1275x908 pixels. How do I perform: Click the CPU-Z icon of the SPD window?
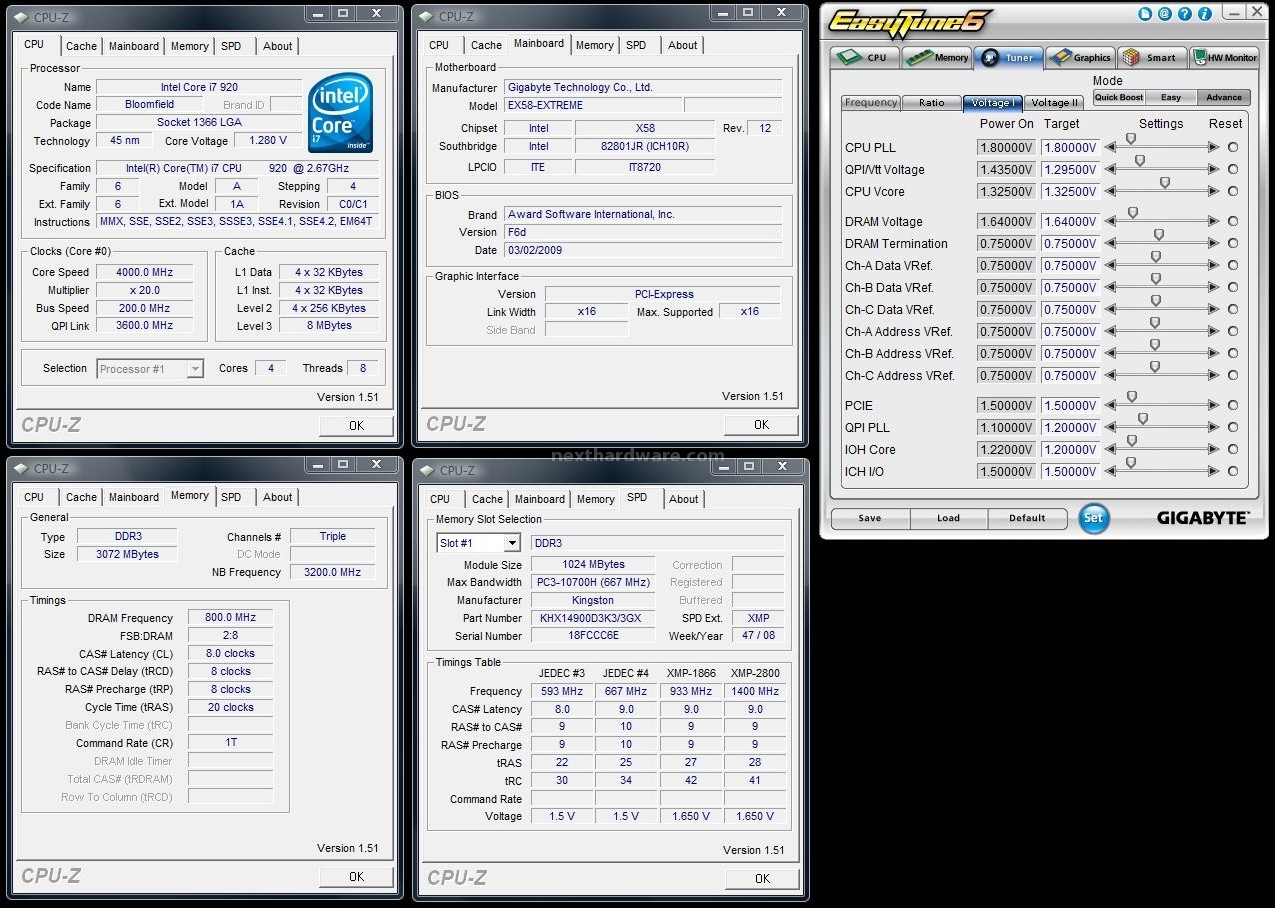pyautogui.click(x=426, y=470)
